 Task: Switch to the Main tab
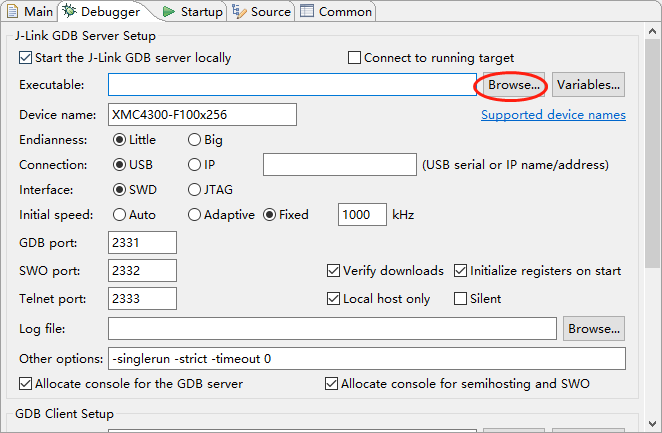(x=30, y=11)
